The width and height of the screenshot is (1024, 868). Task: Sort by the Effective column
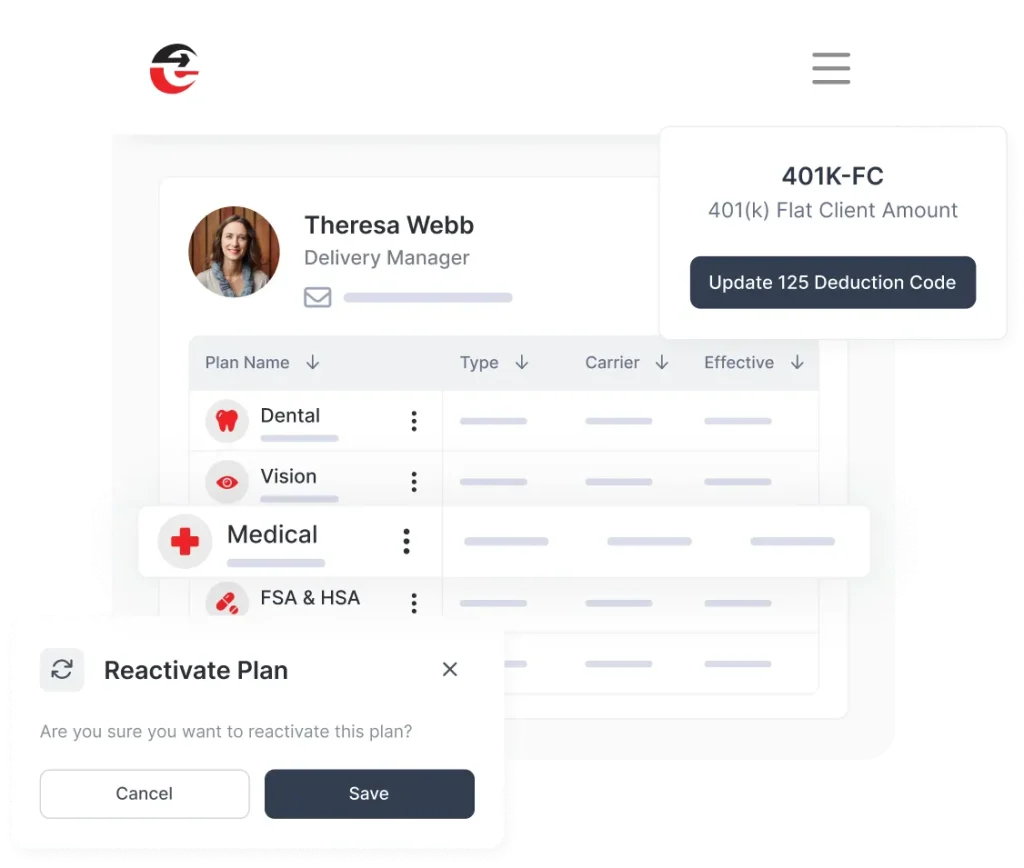pos(797,362)
